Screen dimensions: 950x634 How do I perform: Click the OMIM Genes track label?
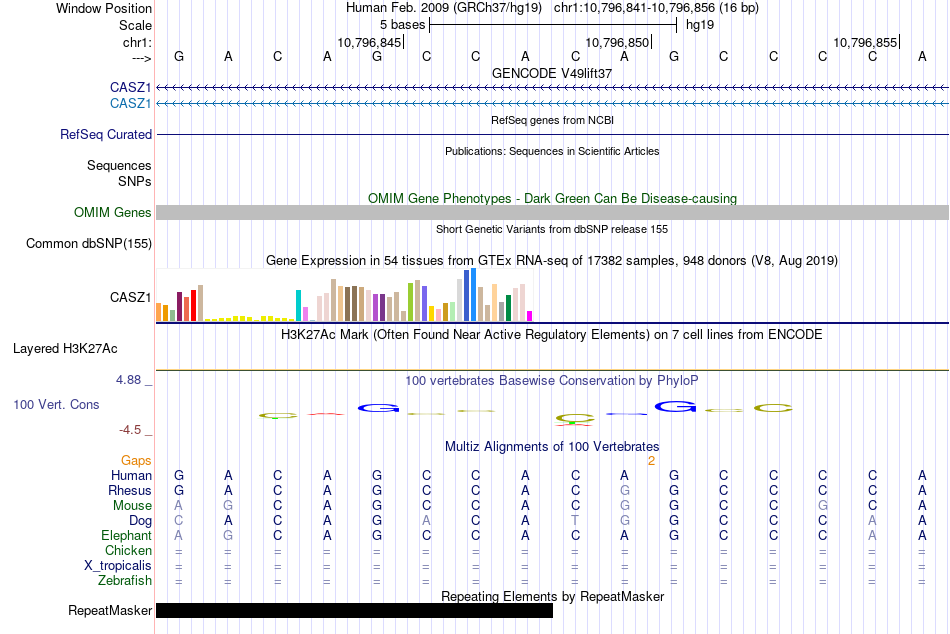click(x=113, y=213)
